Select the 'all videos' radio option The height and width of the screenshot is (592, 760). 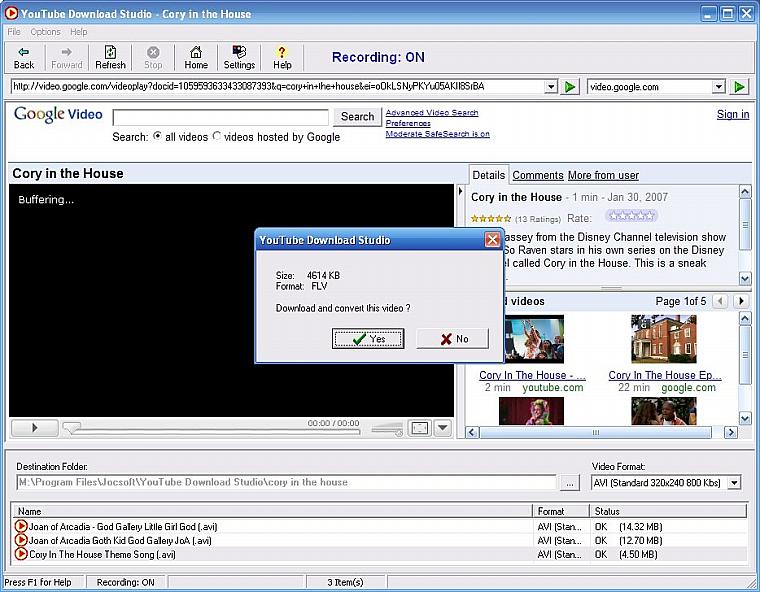point(158,136)
